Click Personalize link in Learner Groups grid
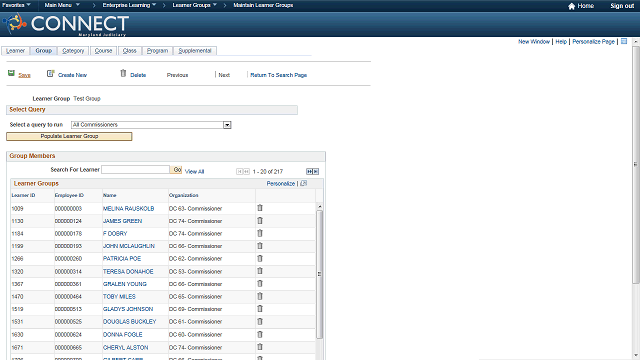The height and width of the screenshot is (360, 640). 280,184
